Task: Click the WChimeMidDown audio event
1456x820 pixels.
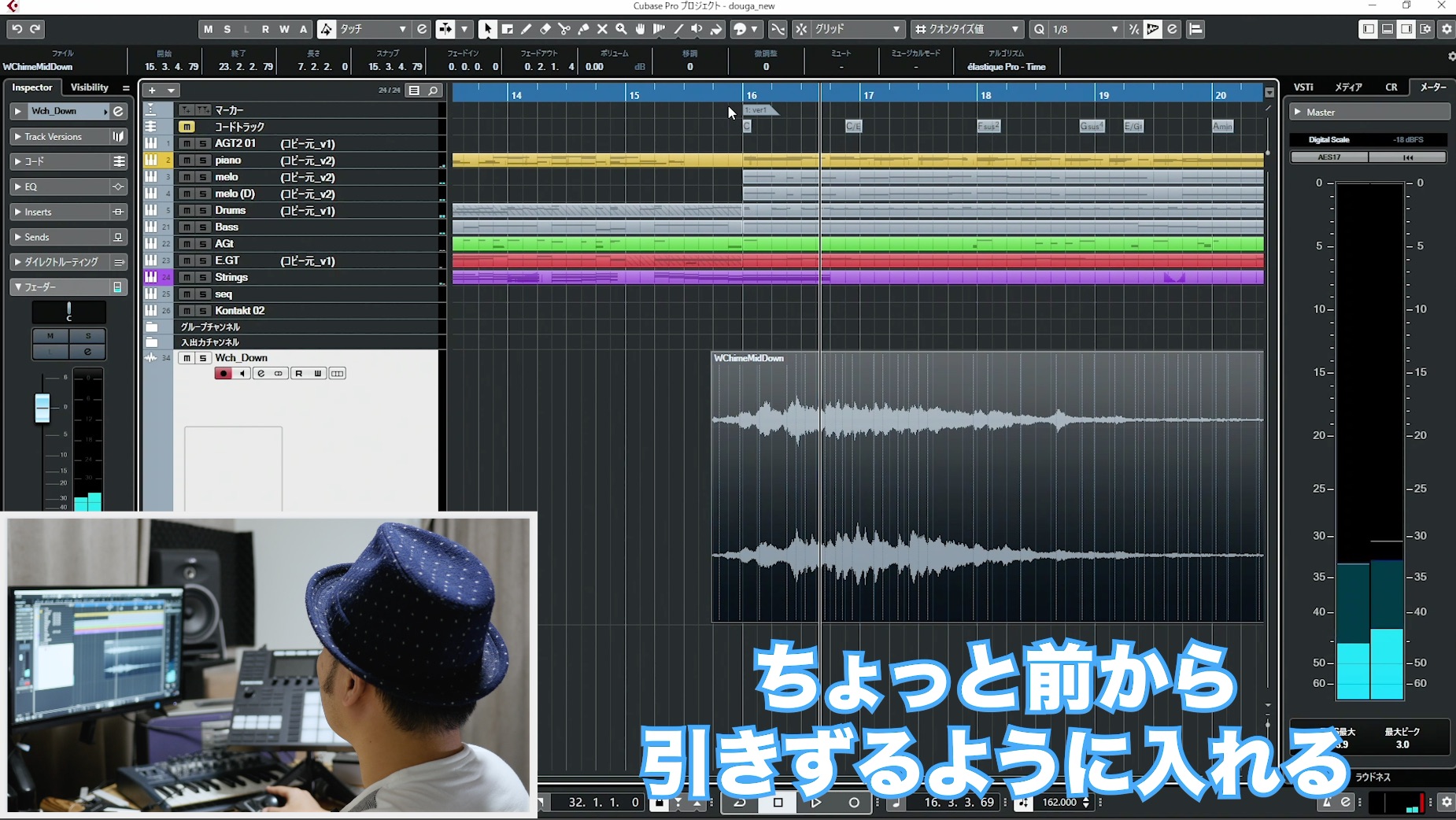Action: tap(987, 486)
